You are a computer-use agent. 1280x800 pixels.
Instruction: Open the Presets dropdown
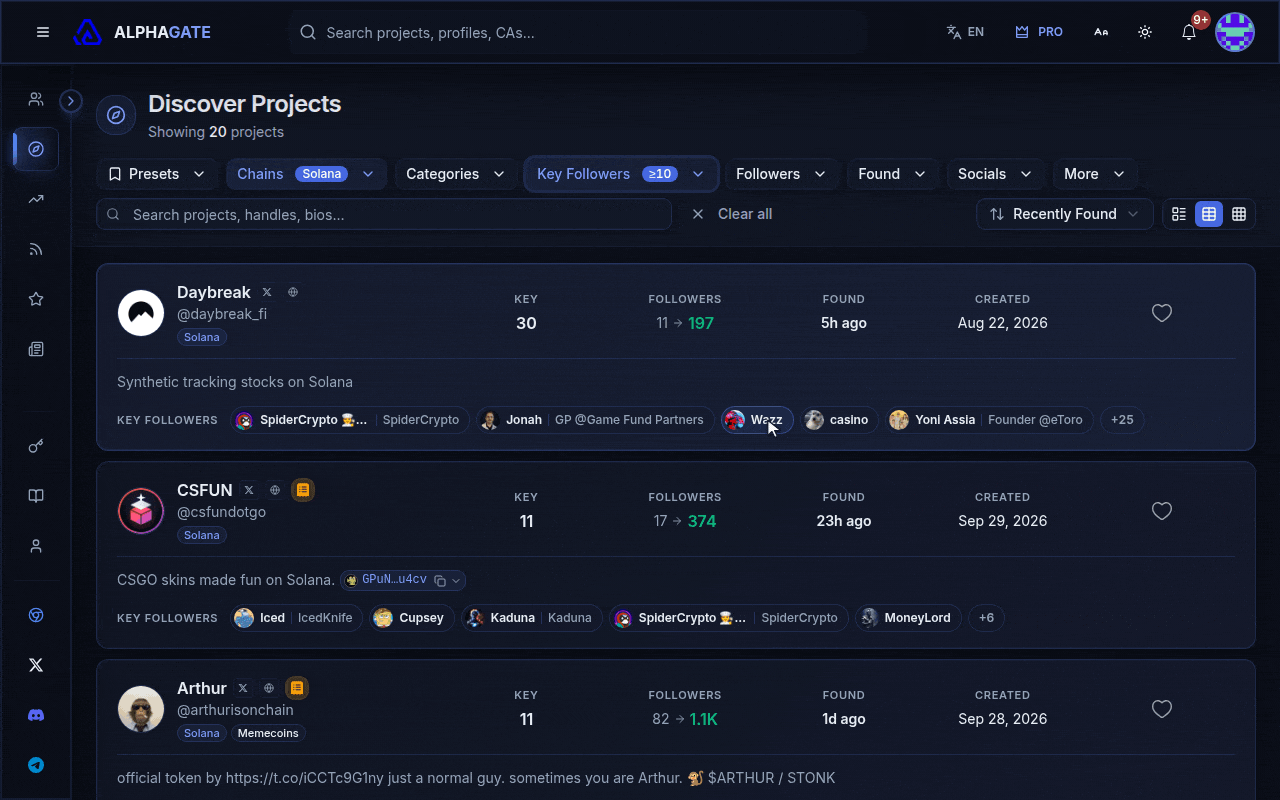click(x=157, y=174)
